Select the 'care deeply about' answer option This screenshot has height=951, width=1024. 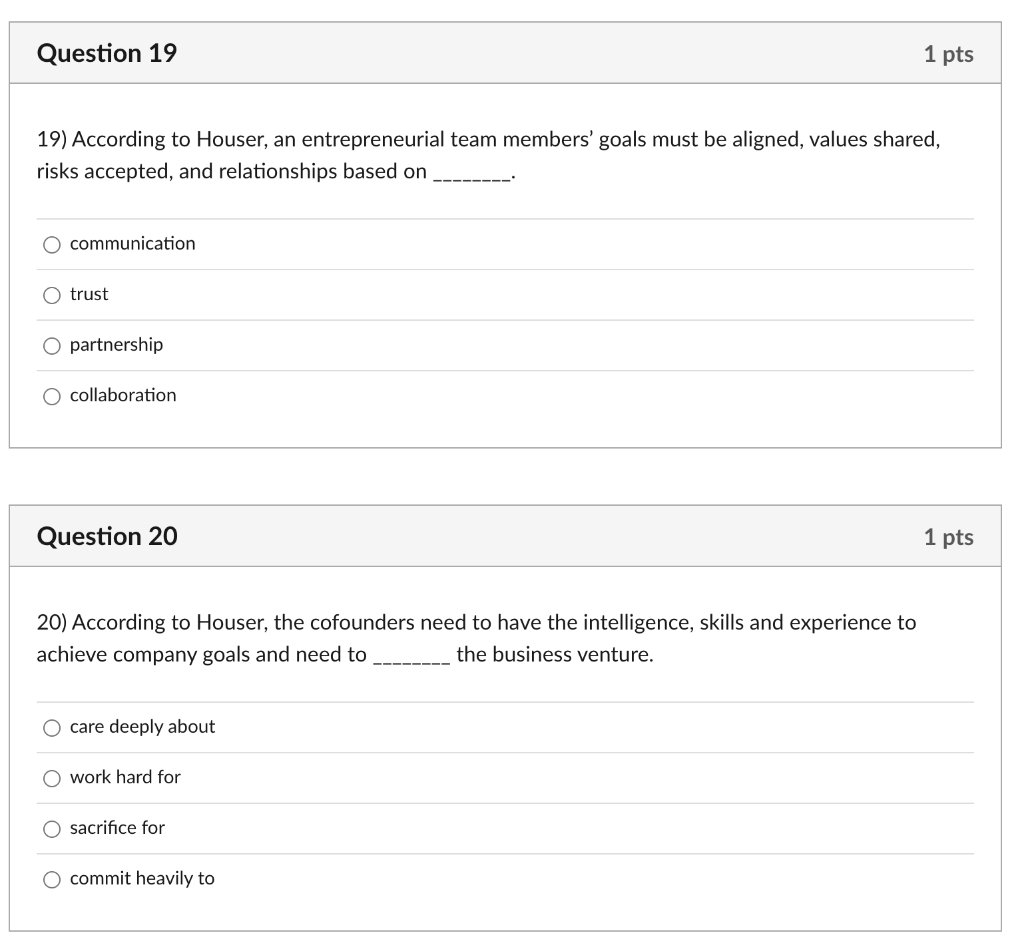pyautogui.click(x=51, y=727)
